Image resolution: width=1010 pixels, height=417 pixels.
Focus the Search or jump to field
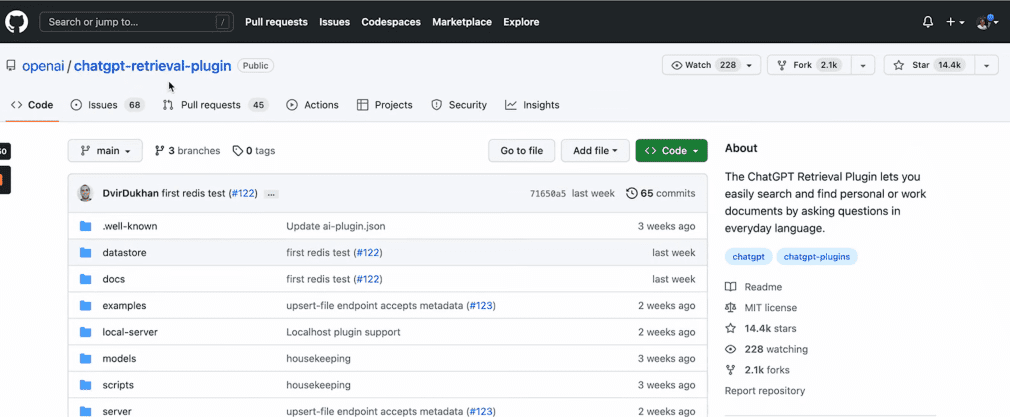click(135, 22)
